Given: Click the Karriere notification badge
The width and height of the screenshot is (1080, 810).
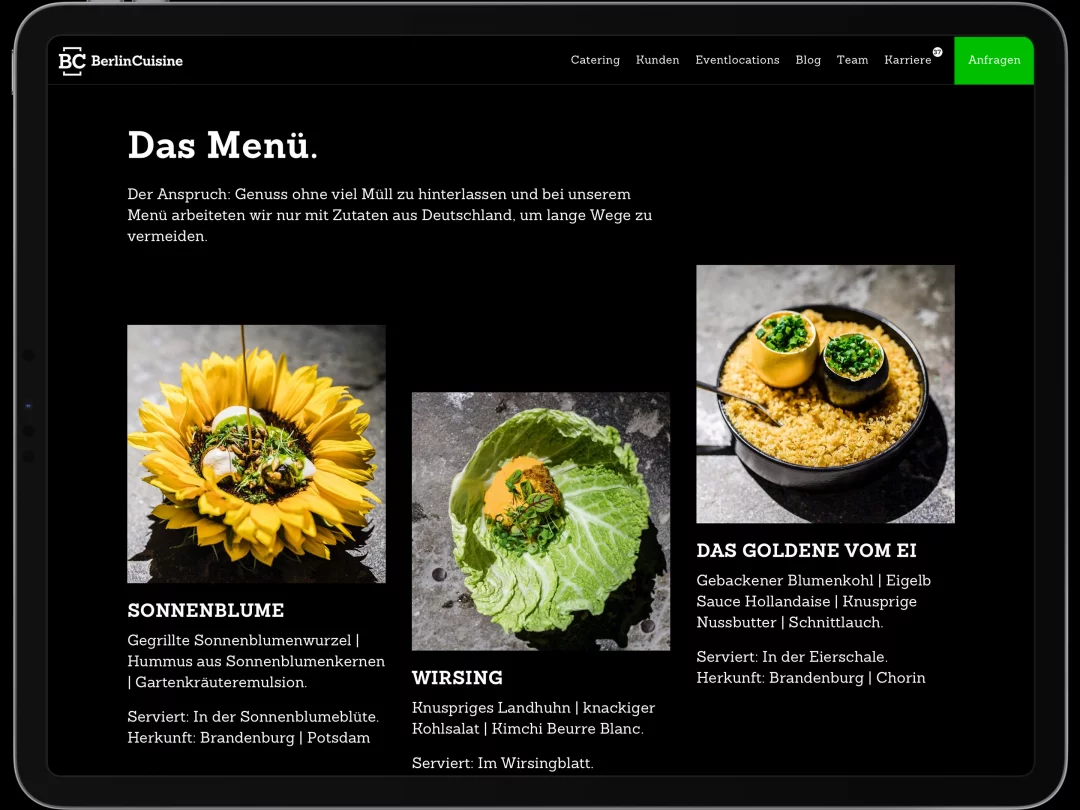Looking at the screenshot, I should point(937,52).
